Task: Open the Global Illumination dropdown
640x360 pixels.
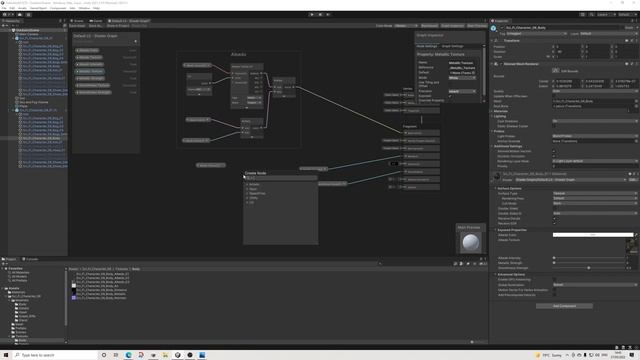Action: pos(595,285)
